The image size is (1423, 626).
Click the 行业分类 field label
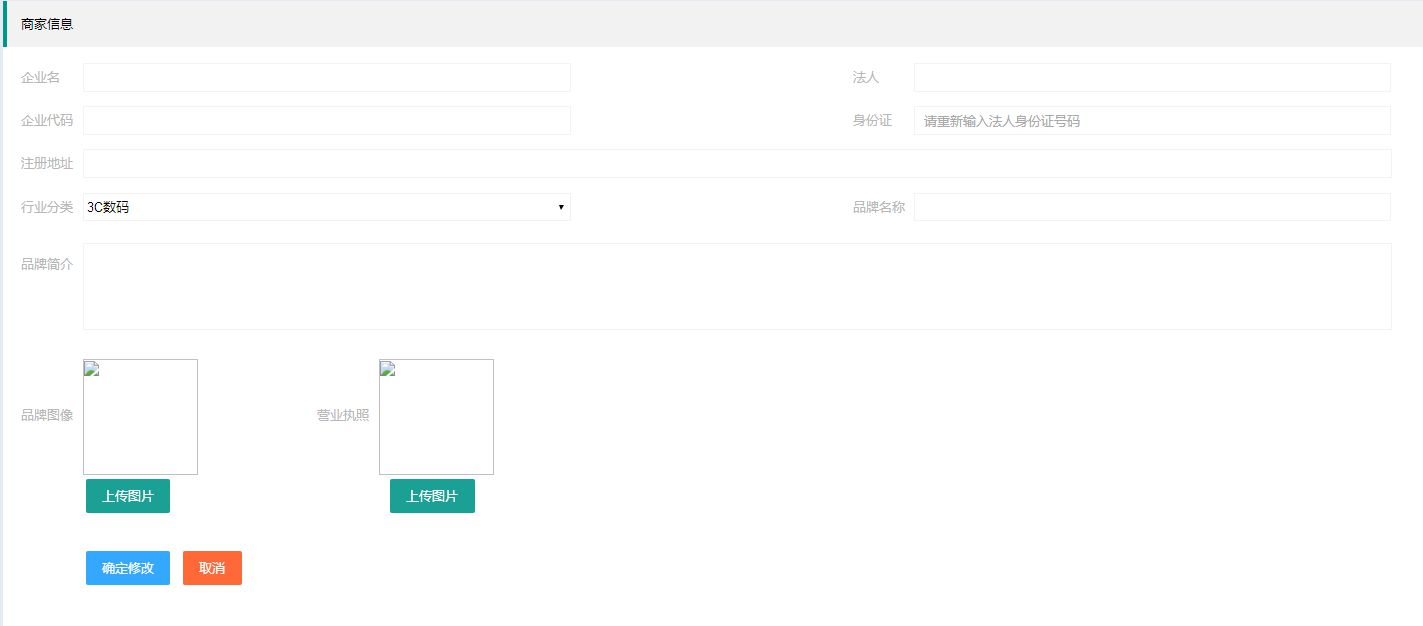pos(47,207)
